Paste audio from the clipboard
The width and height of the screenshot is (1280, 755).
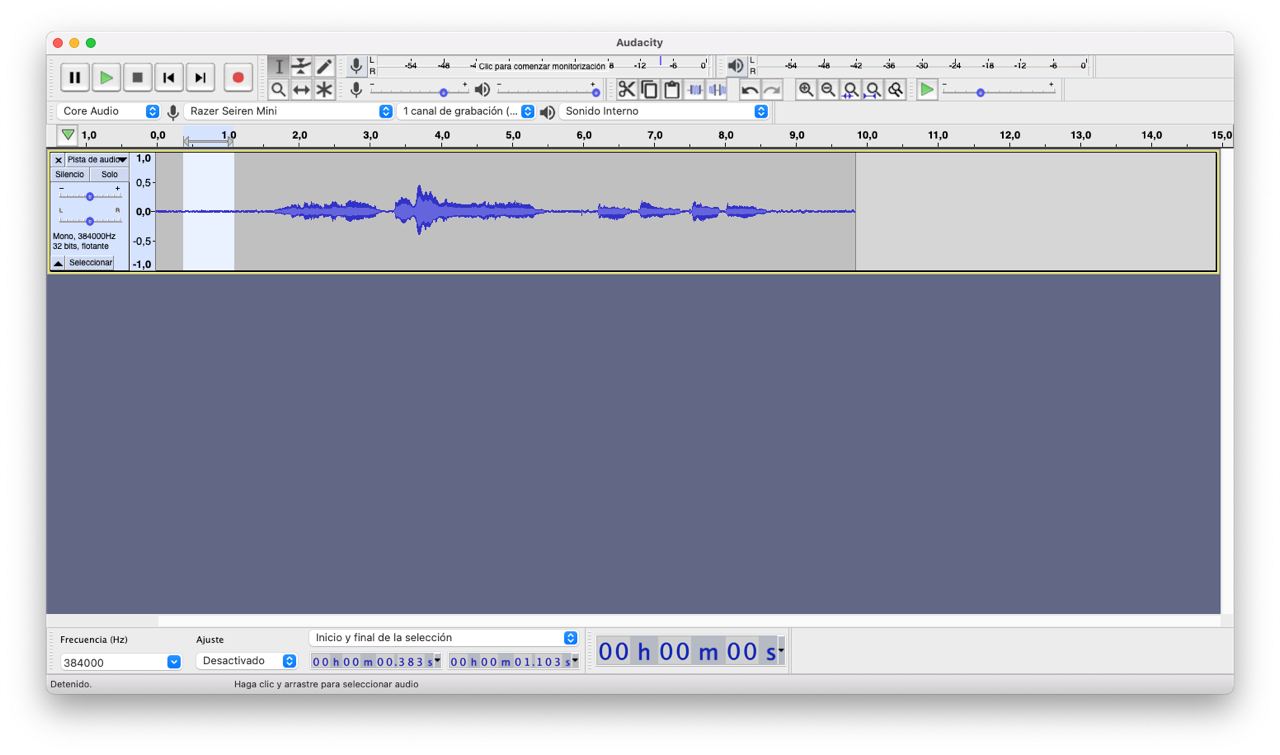click(x=672, y=89)
